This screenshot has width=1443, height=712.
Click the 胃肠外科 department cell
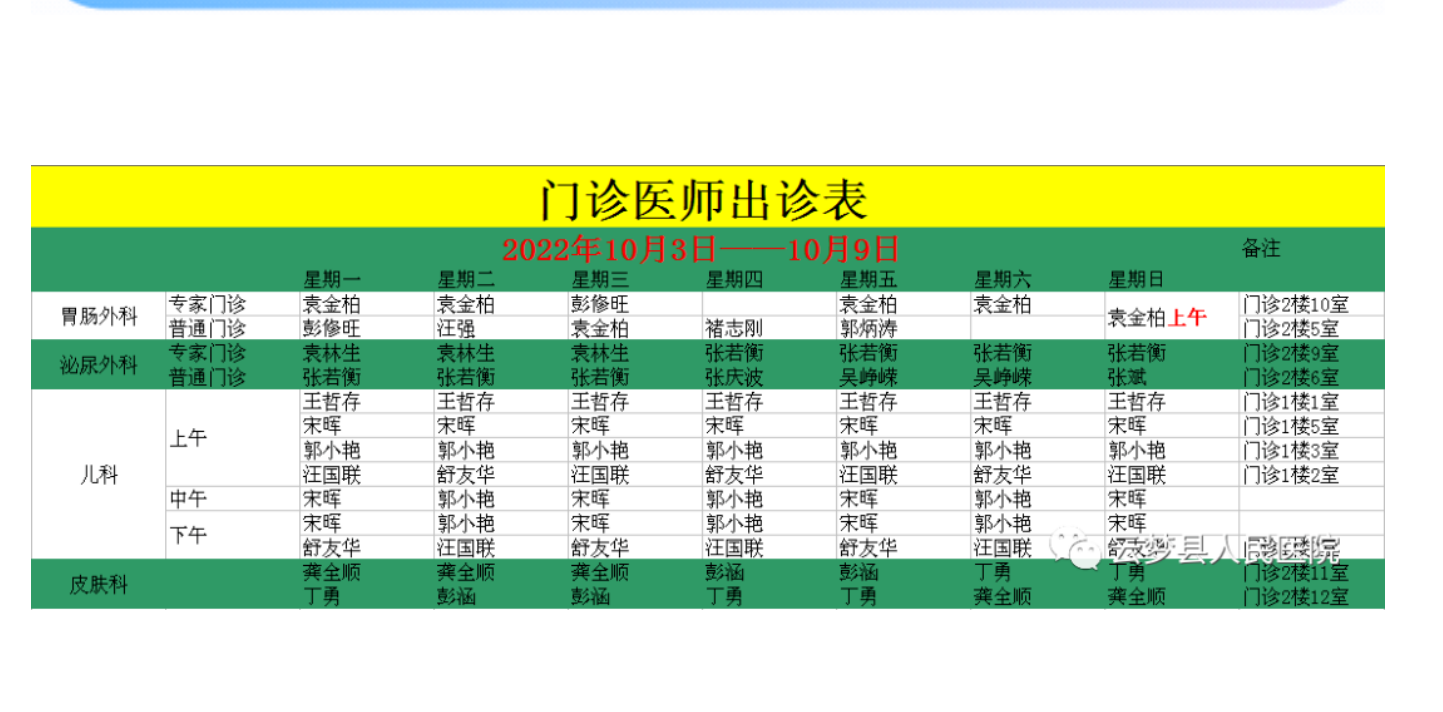99,316
